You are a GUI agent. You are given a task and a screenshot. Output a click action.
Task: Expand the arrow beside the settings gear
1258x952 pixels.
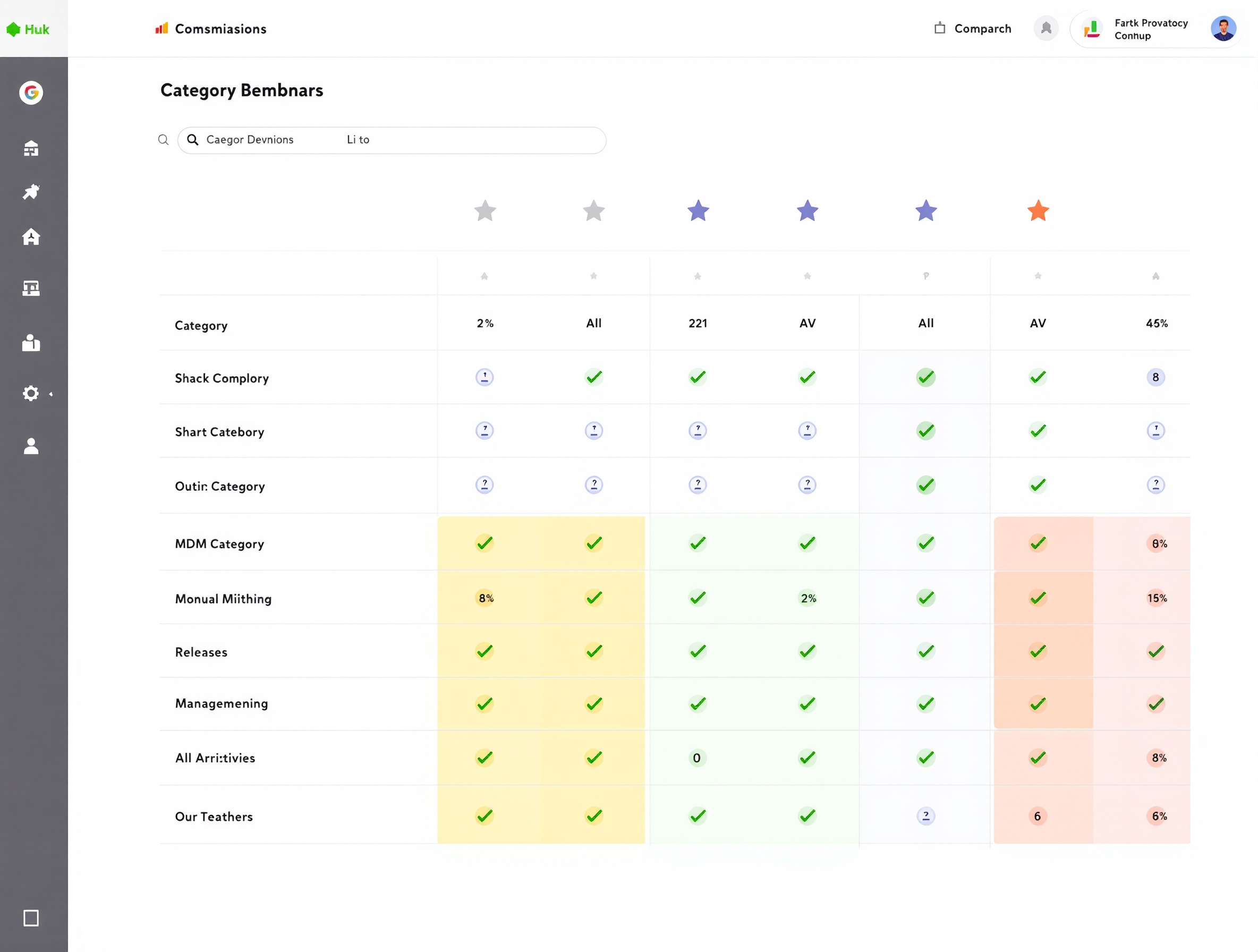50,394
